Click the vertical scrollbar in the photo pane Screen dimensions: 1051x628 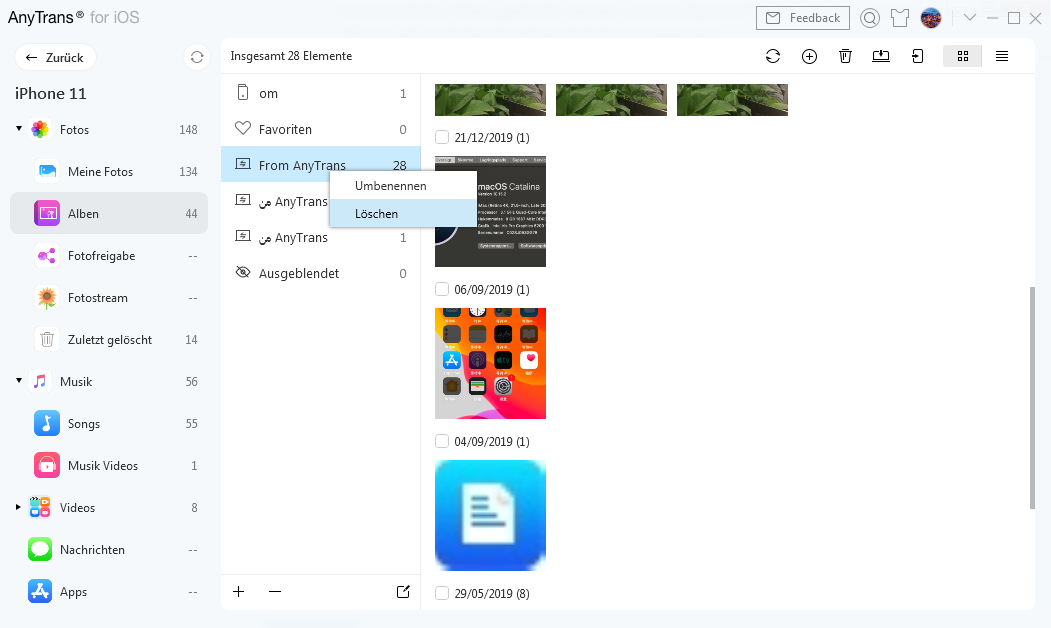click(1032, 398)
